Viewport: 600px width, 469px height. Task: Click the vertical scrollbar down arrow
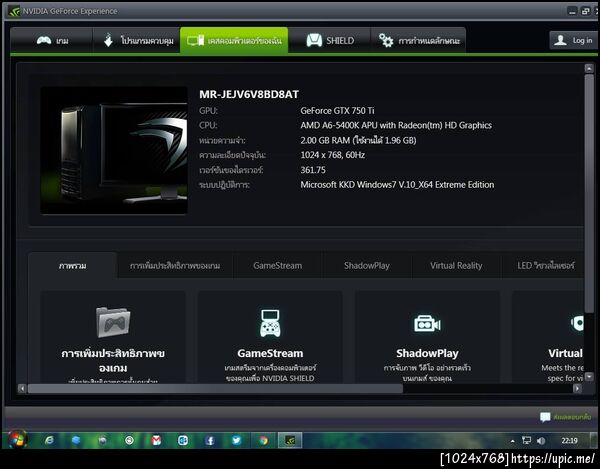click(589, 376)
